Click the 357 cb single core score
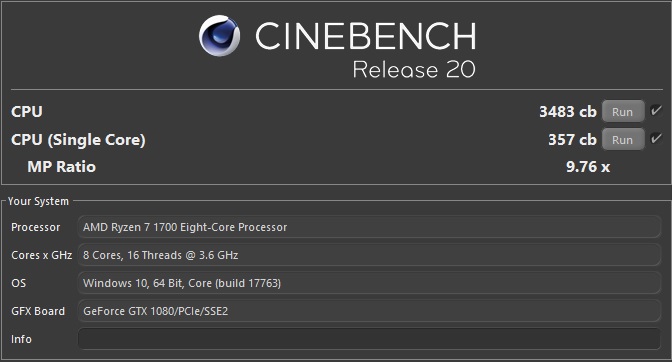 (x=572, y=140)
